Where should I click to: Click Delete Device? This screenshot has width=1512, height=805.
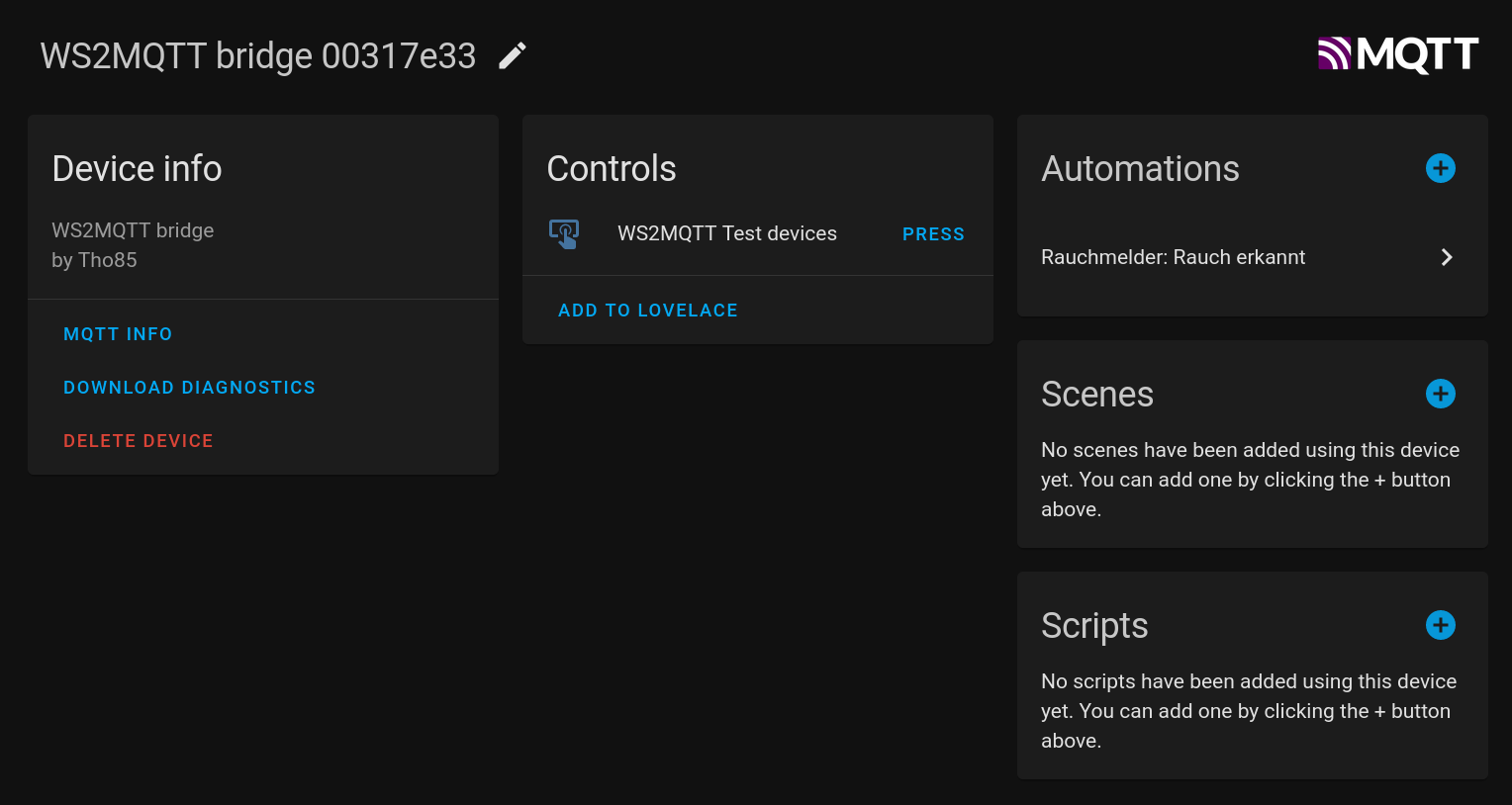[139, 441]
